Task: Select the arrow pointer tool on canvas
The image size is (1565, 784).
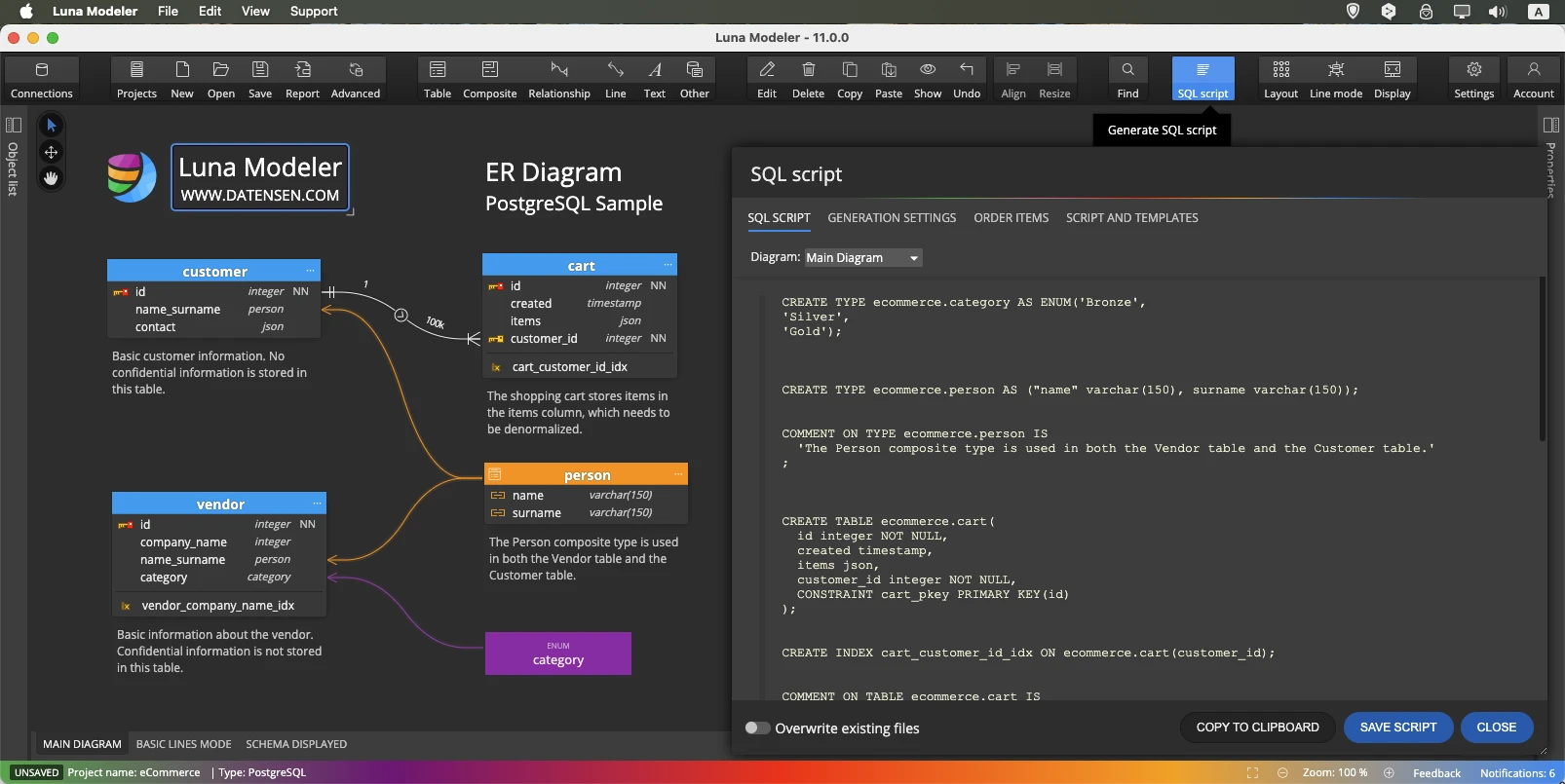Action: tap(51, 126)
